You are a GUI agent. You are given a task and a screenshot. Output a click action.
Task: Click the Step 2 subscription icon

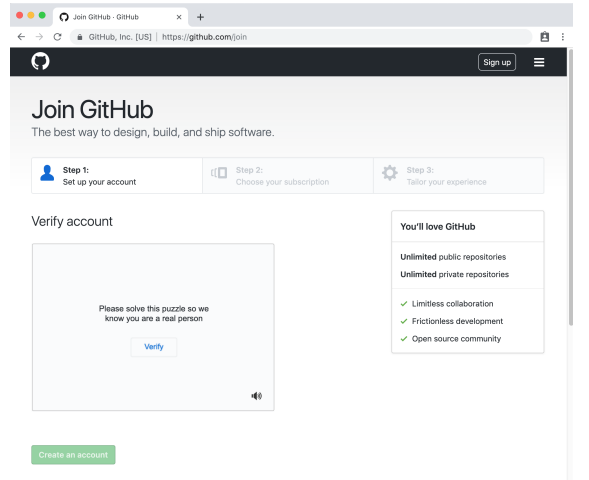coord(219,173)
